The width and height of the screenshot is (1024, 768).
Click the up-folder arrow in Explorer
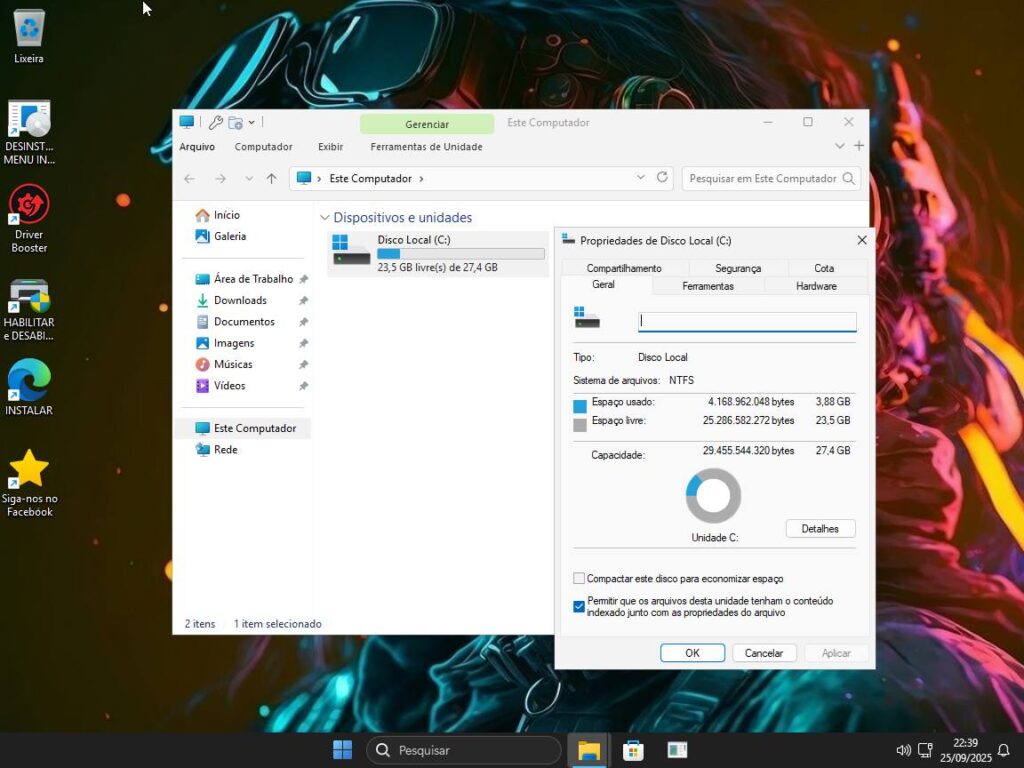[271, 179]
